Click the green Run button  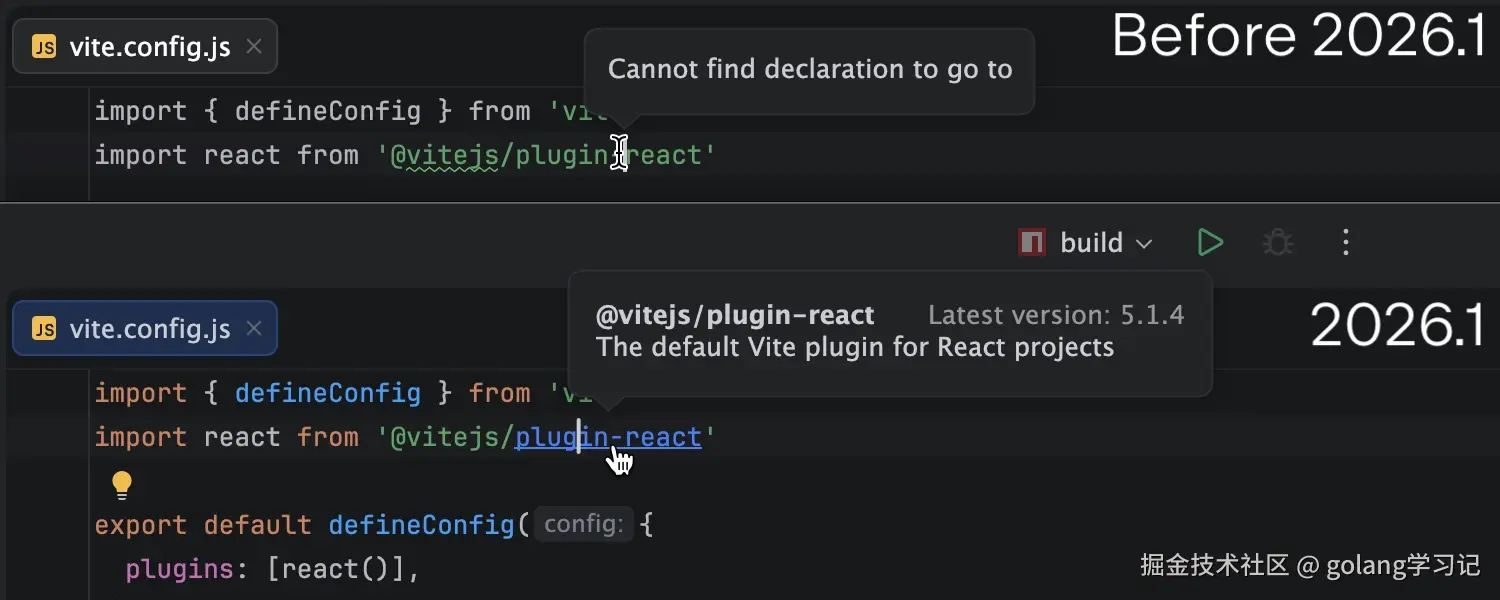pos(1210,242)
